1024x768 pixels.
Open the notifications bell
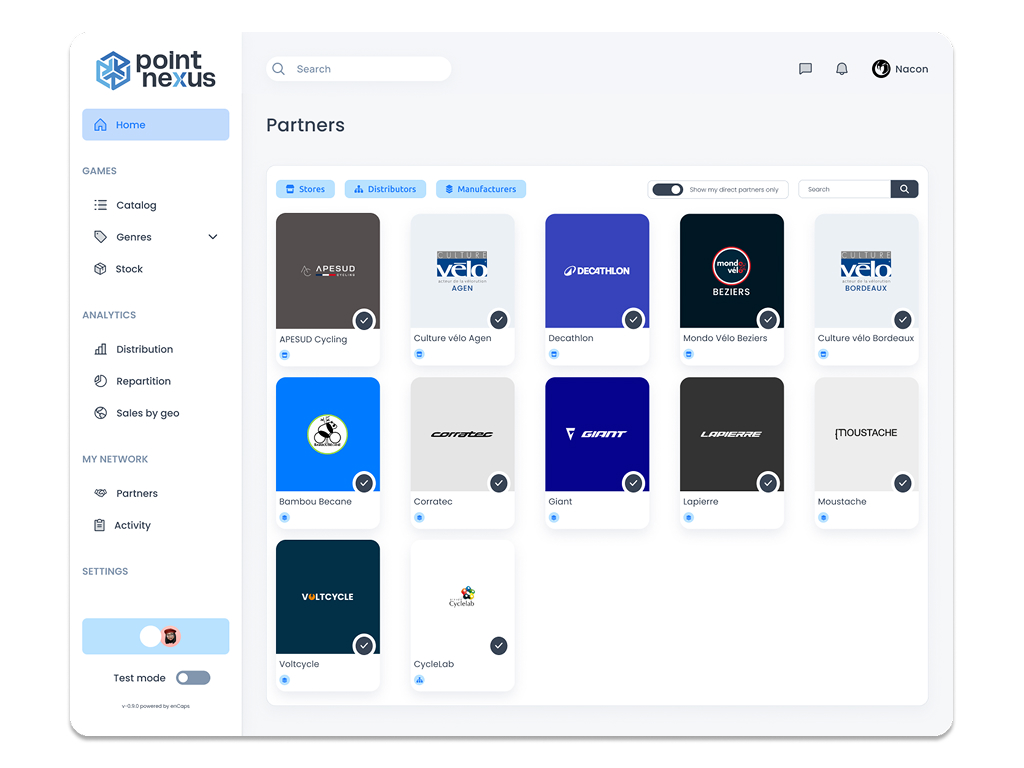point(842,69)
